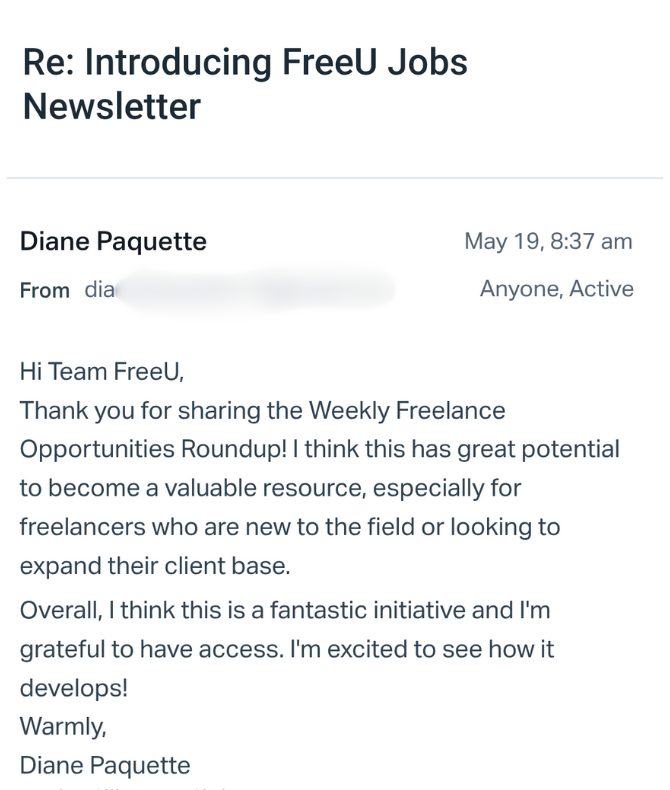Screen dimensions: 670x790
Task: Click the word Overall in the second paragraph
Action: point(55,610)
